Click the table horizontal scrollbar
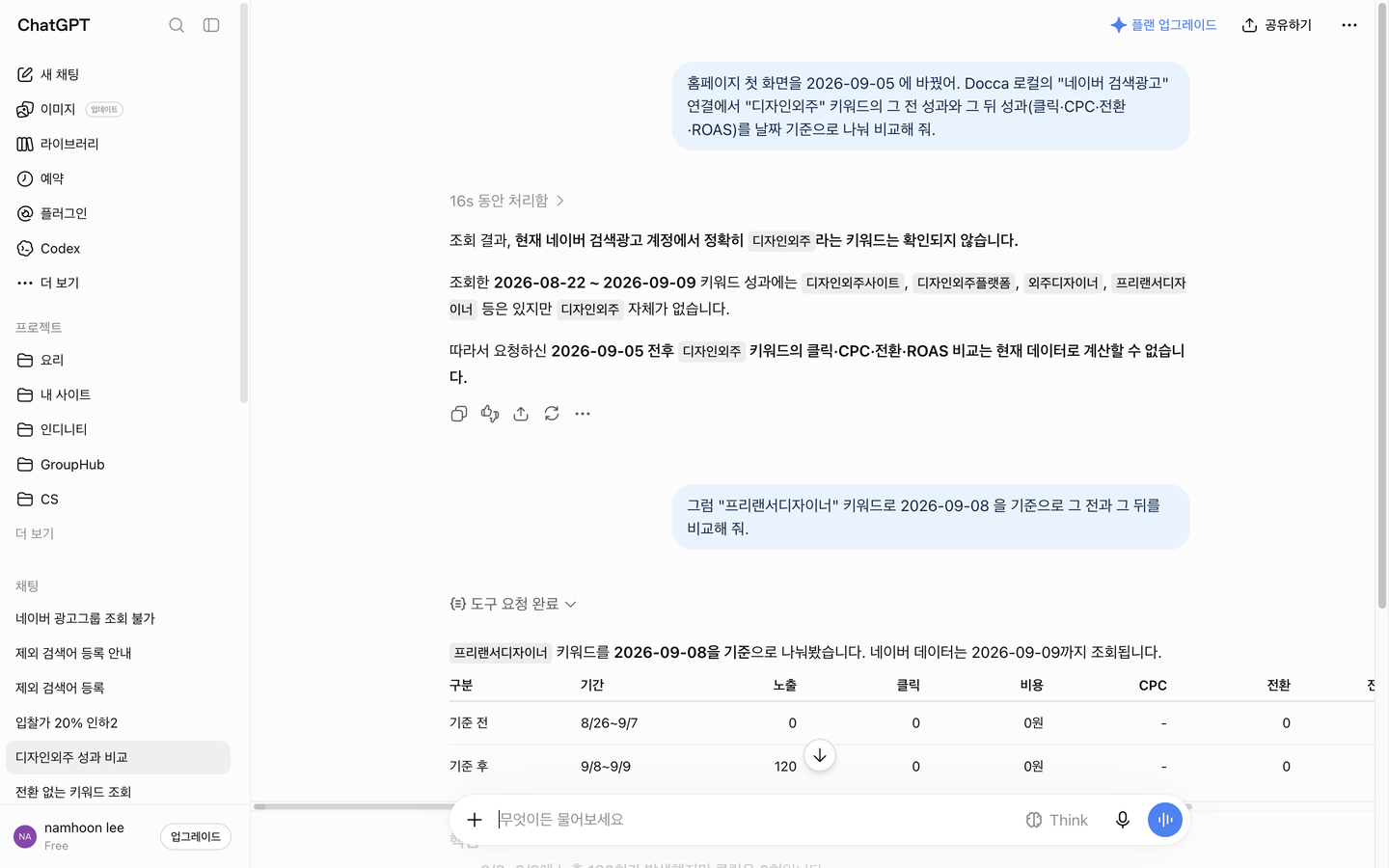This screenshot has width=1389, height=868. click(x=723, y=806)
